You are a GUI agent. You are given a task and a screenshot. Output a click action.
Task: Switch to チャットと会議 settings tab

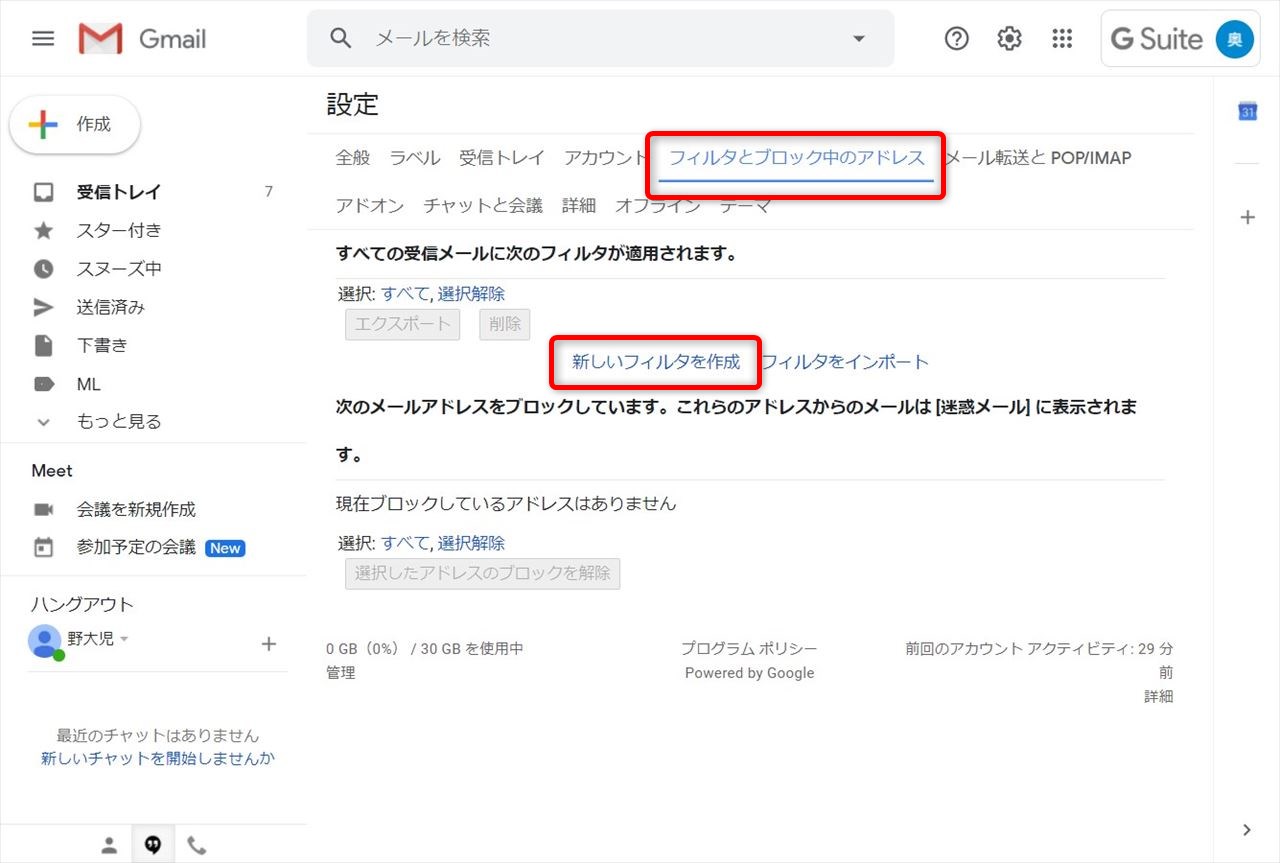click(483, 206)
